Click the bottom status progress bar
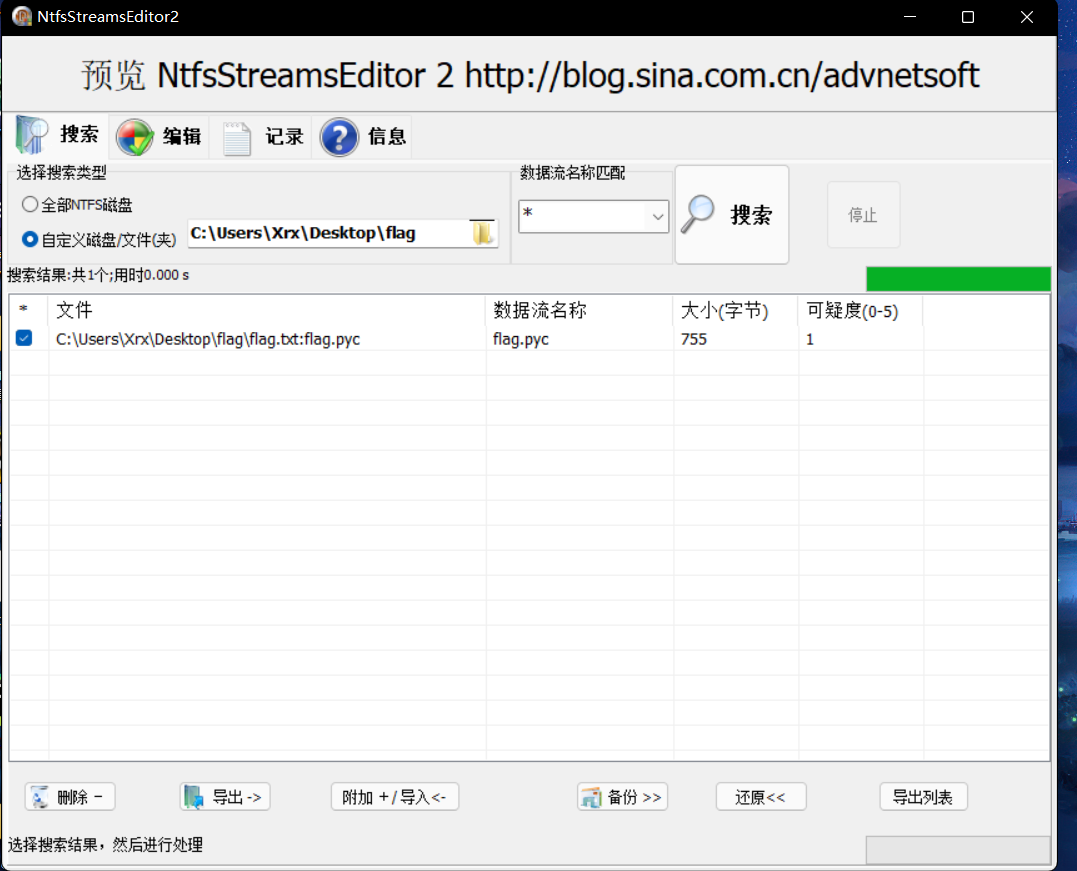Screen dimensions: 1077x871 pos(958,850)
